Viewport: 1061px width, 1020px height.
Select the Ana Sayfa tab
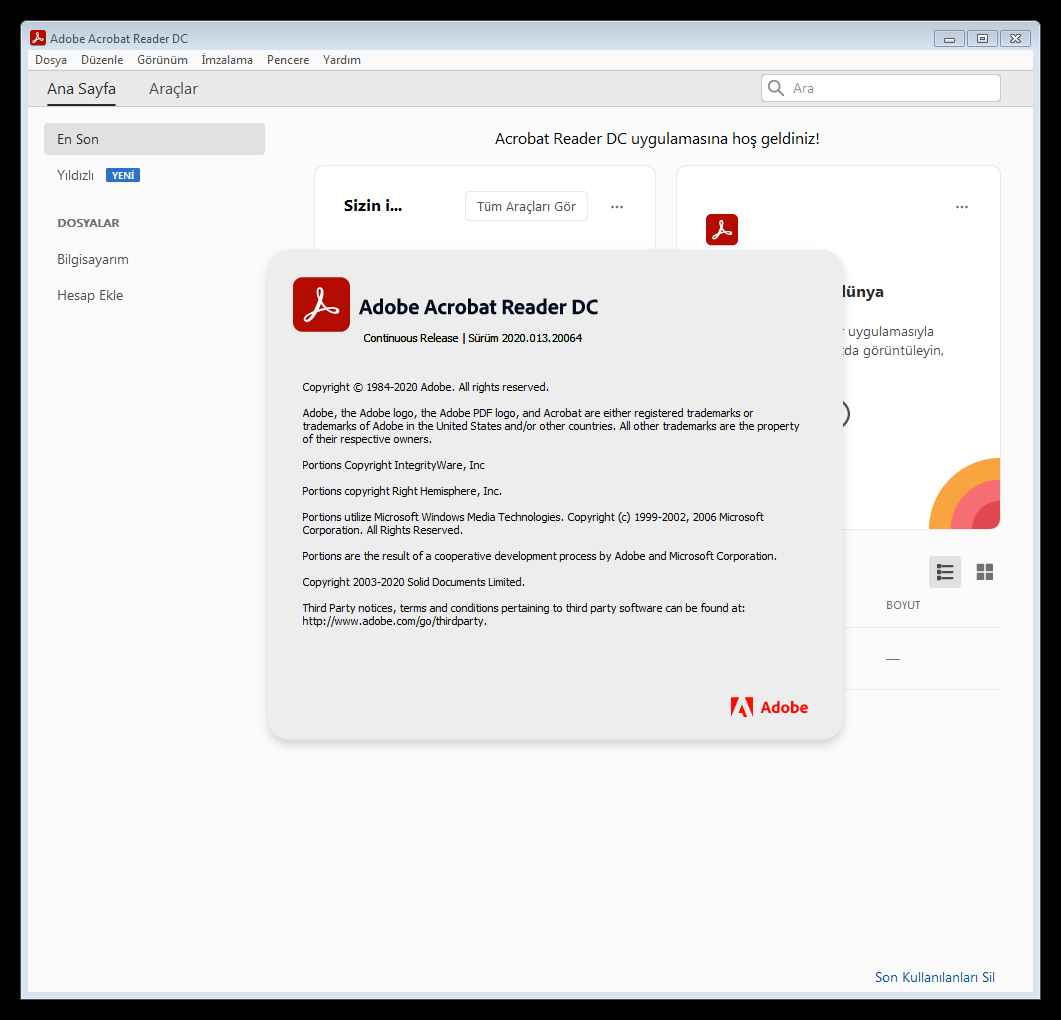point(81,89)
